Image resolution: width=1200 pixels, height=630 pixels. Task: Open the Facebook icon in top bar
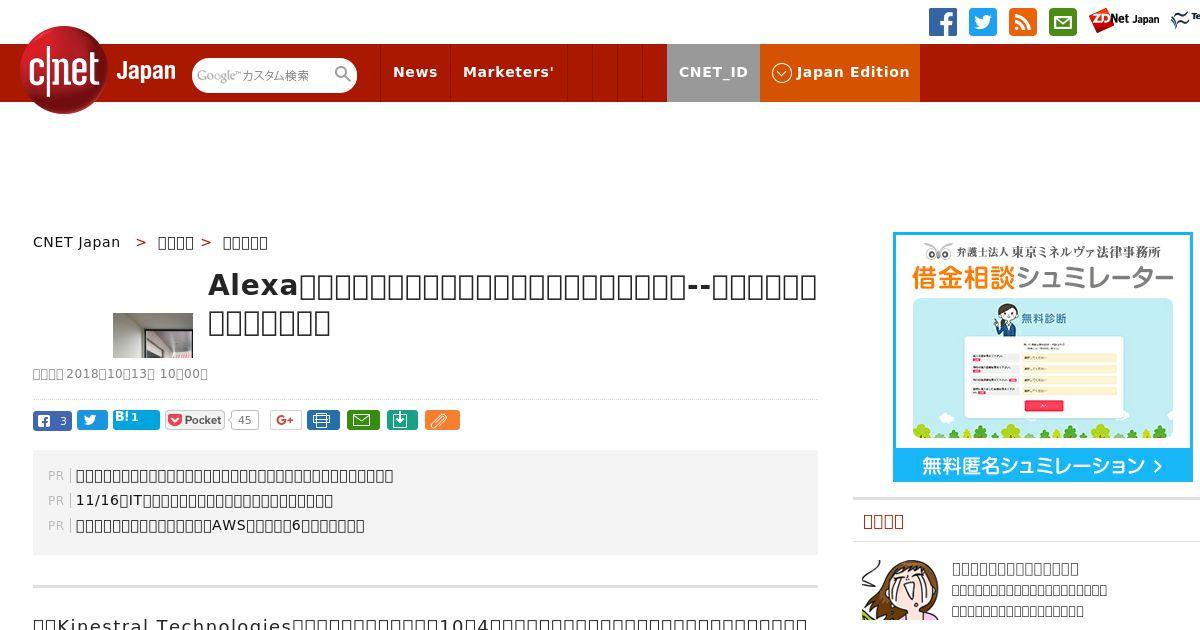tap(943, 22)
